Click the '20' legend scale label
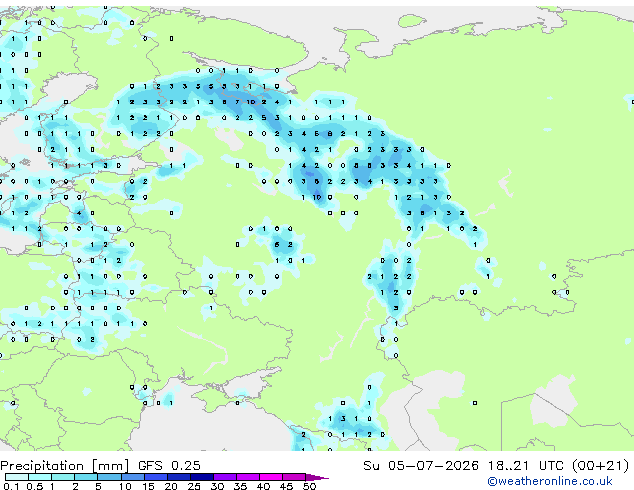 click(171, 486)
